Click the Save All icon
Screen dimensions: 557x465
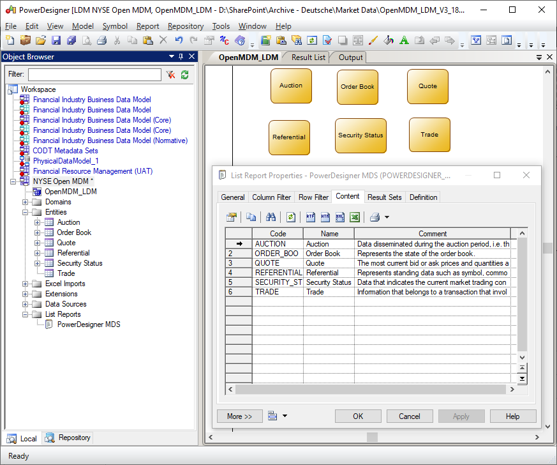click(71, 40)
